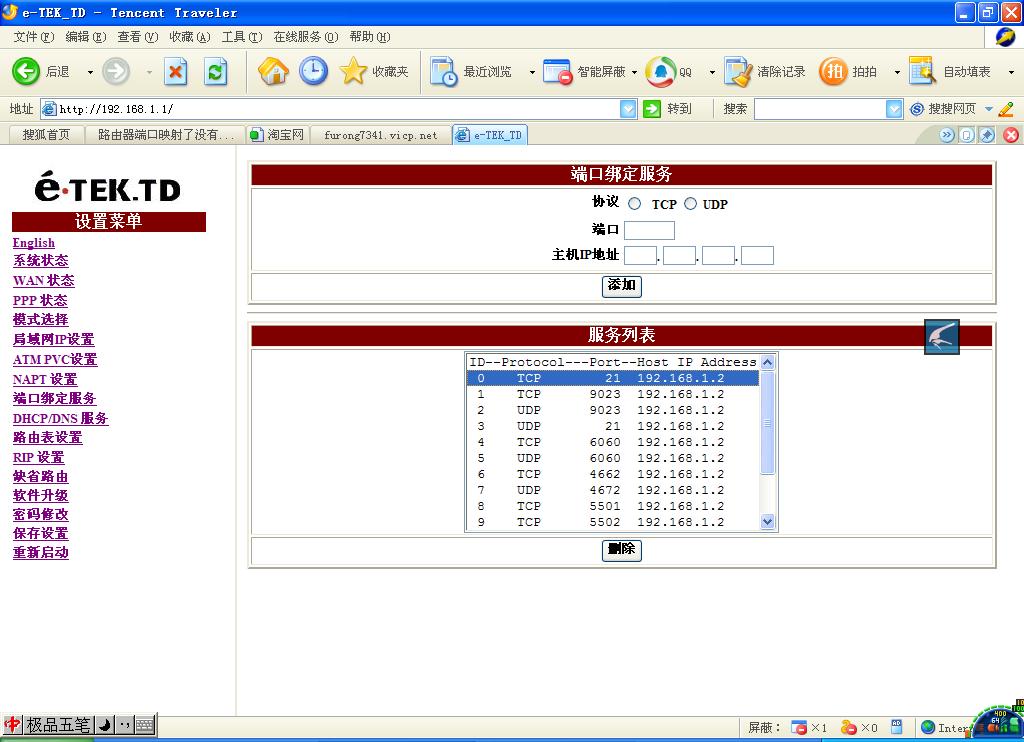Click the blocked popups status bar icon
Viewport: 1024px width, 742px height.
pos(799,727)
